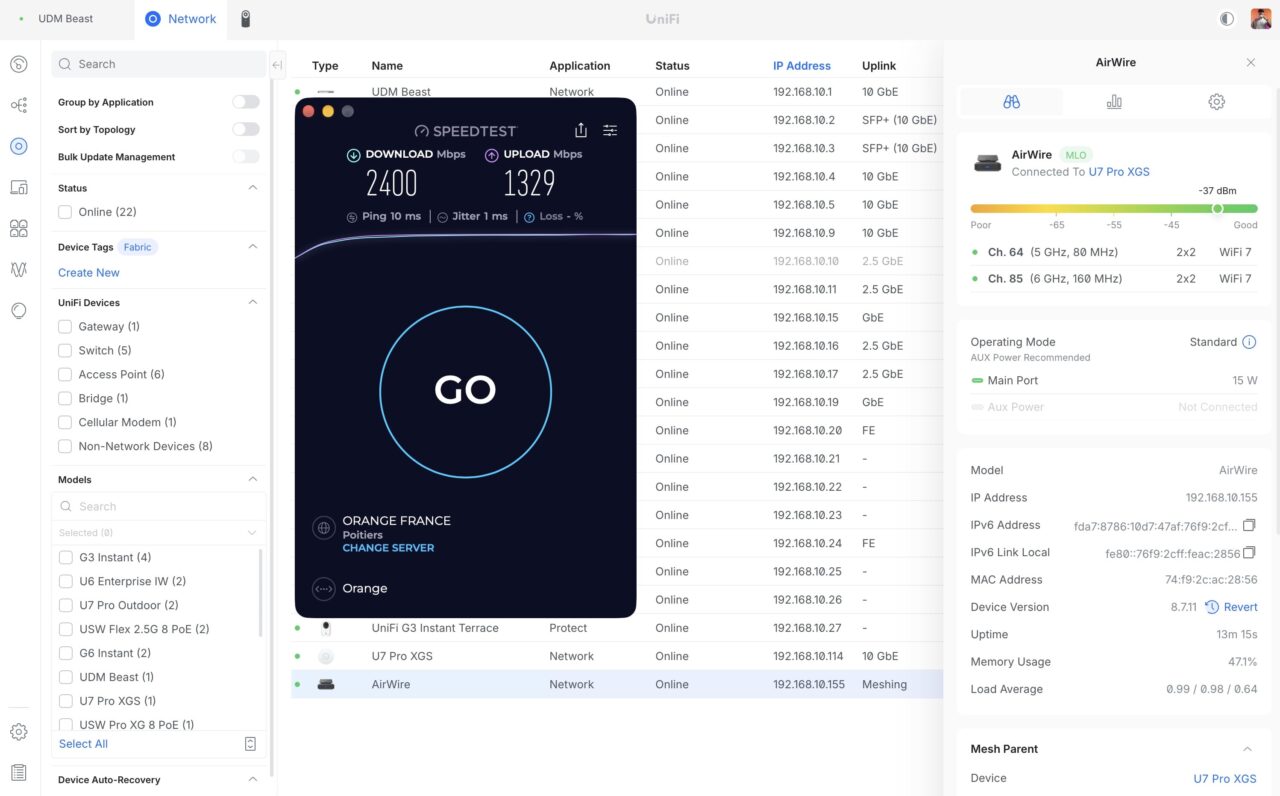The height and width of the screenshot is (796, 1280).
Task: Toggle Sort by Topology switch
Action: (246, 129)
